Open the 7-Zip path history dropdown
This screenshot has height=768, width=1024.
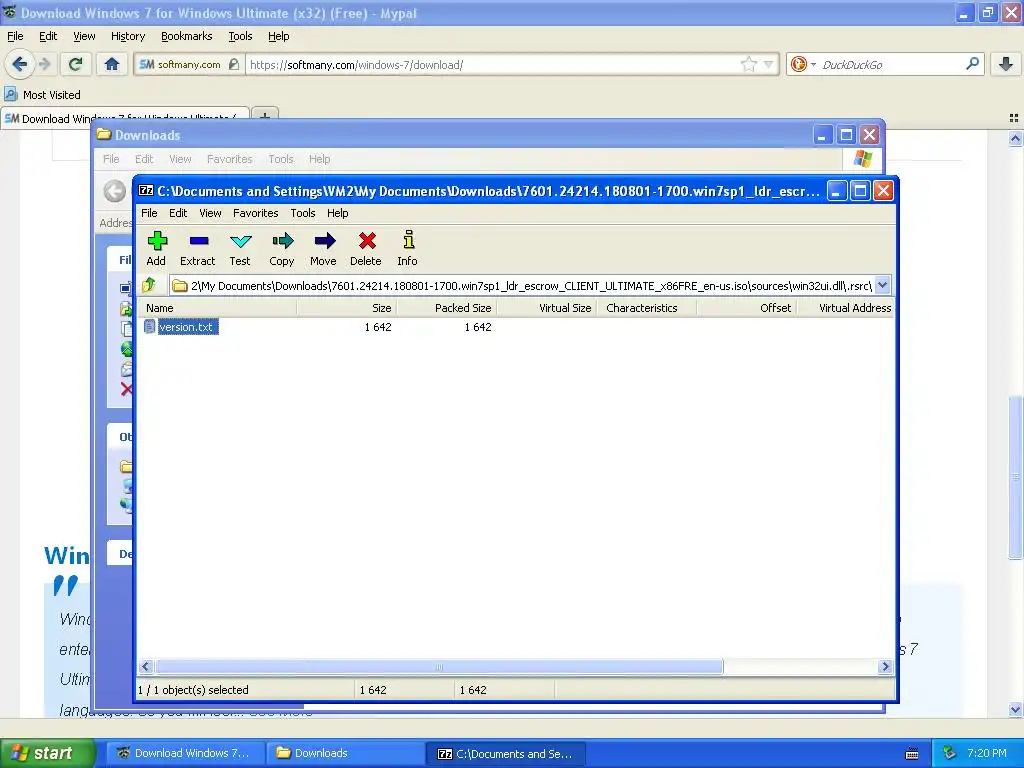pyautogui.click(x=883, y=285)
